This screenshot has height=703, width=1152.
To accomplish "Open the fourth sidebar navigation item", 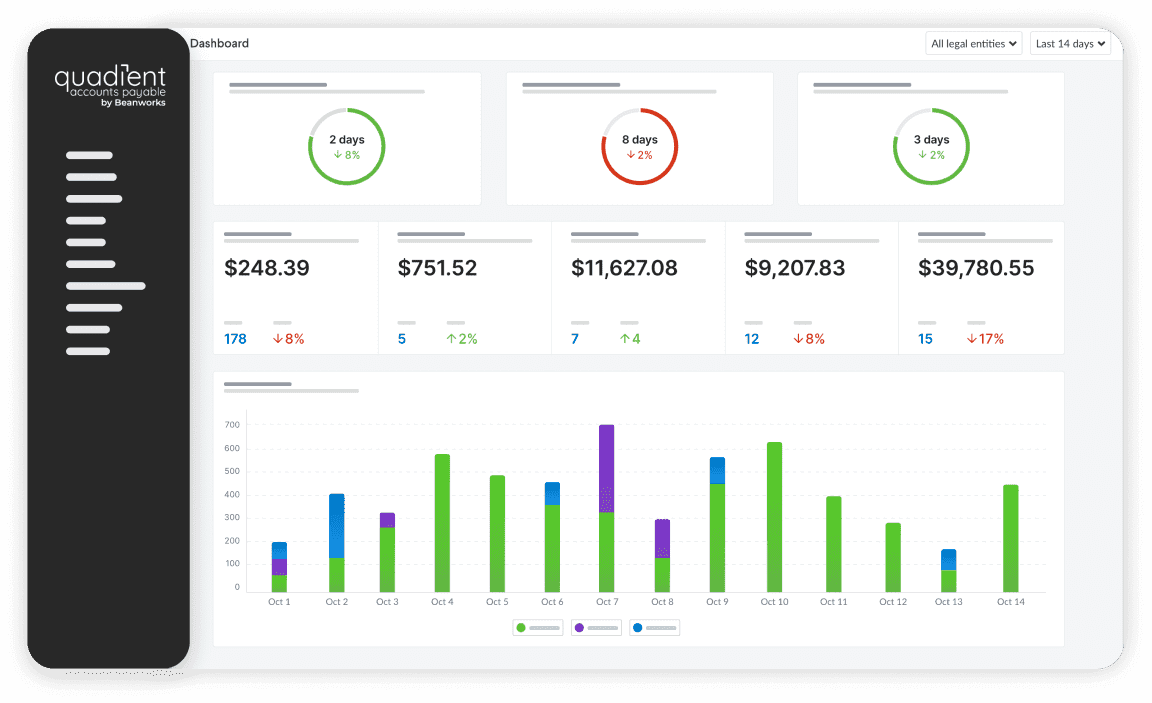I will point(91,221).
